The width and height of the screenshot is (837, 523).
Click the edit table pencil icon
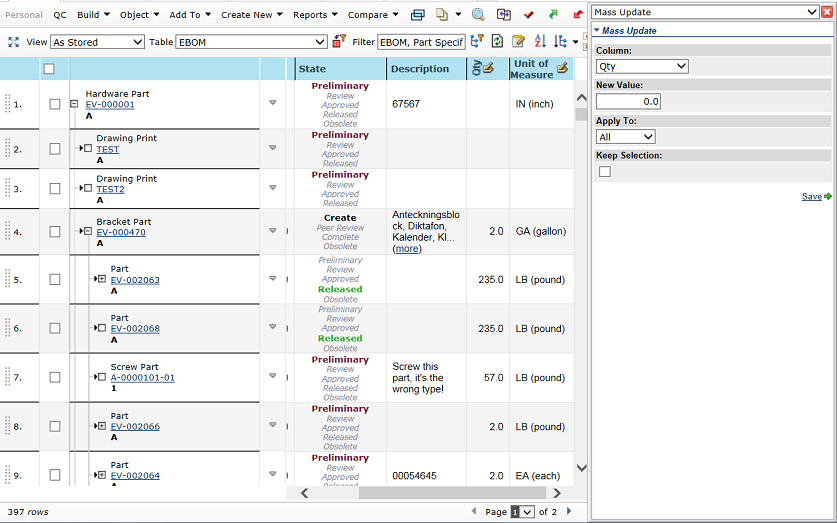tap(518, 42)
